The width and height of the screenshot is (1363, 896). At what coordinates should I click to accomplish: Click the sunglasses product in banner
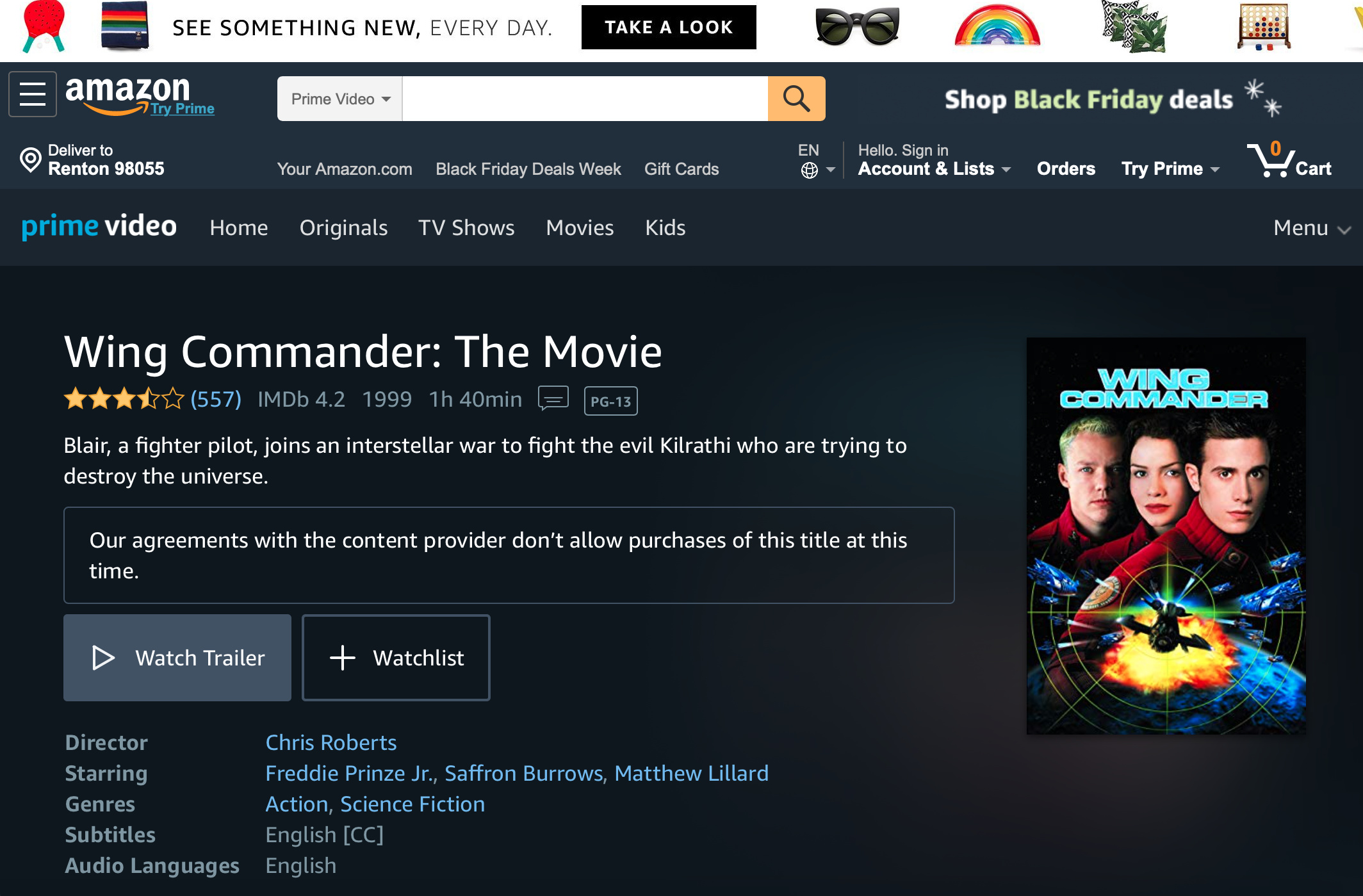(857, 27)
